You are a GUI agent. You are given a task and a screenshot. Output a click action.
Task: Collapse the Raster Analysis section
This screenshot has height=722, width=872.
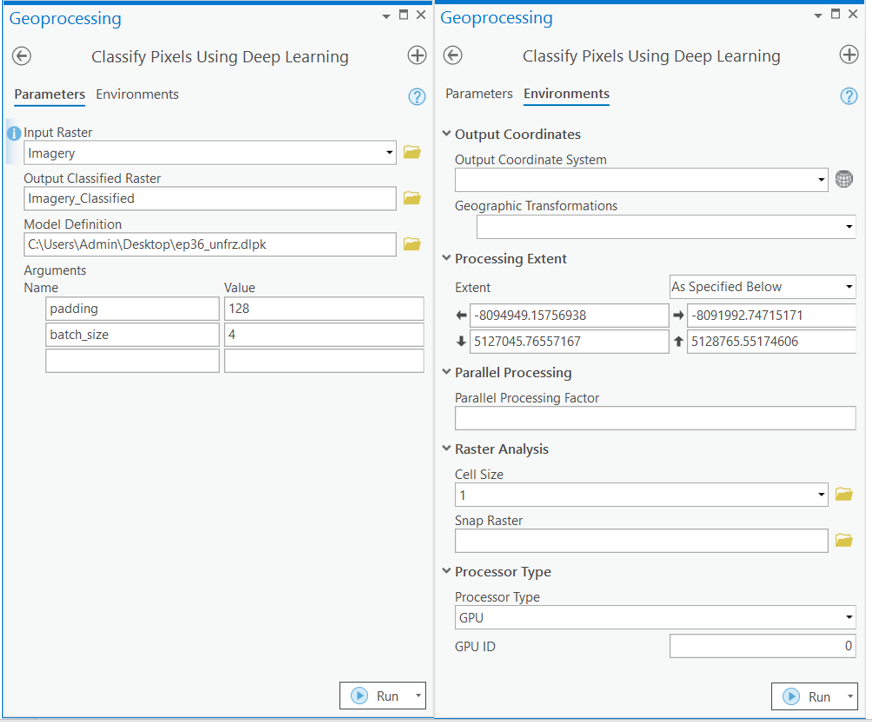(x=446, y=450)
